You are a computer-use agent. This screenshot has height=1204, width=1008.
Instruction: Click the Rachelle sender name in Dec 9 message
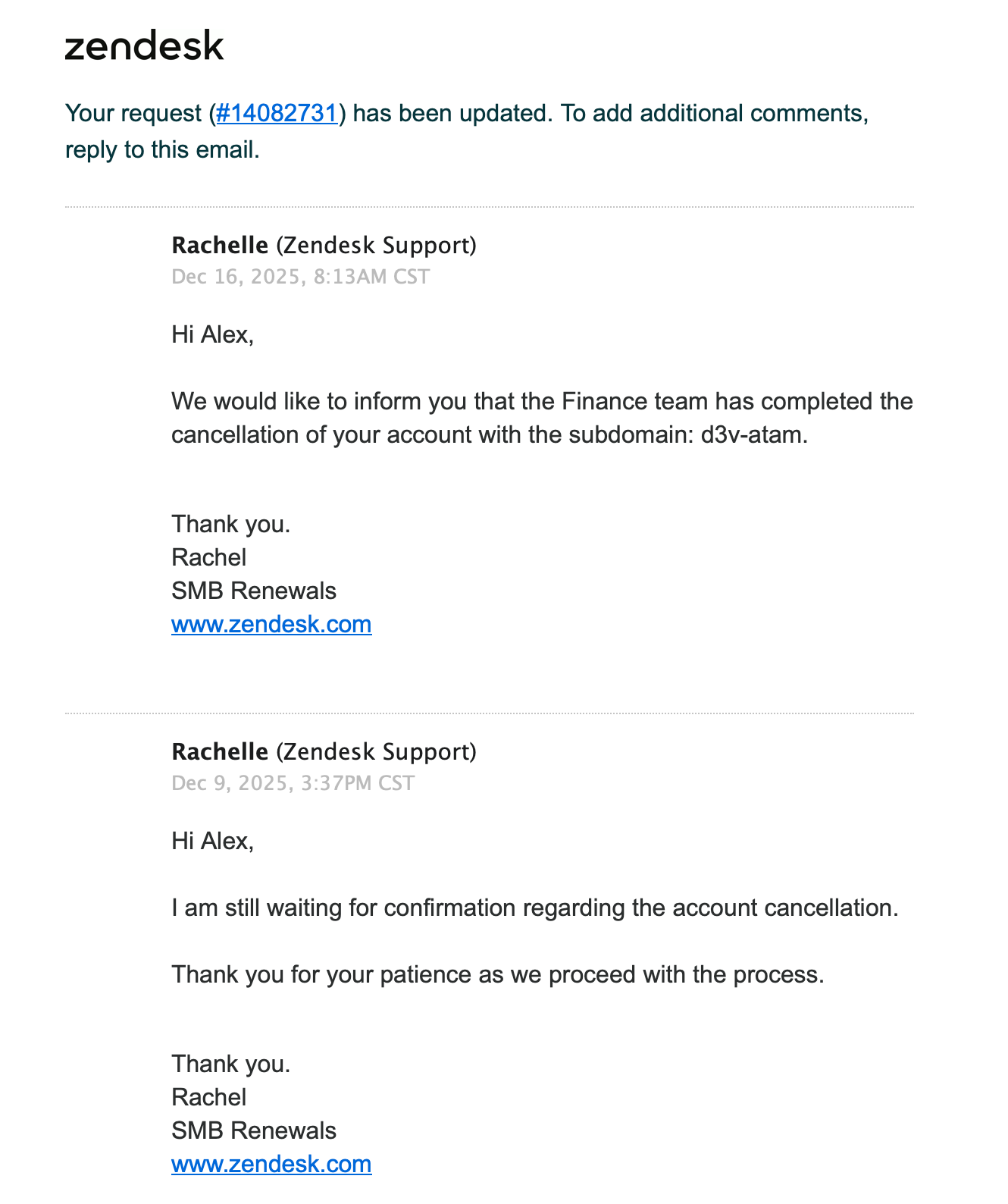(x=220, y=751)
